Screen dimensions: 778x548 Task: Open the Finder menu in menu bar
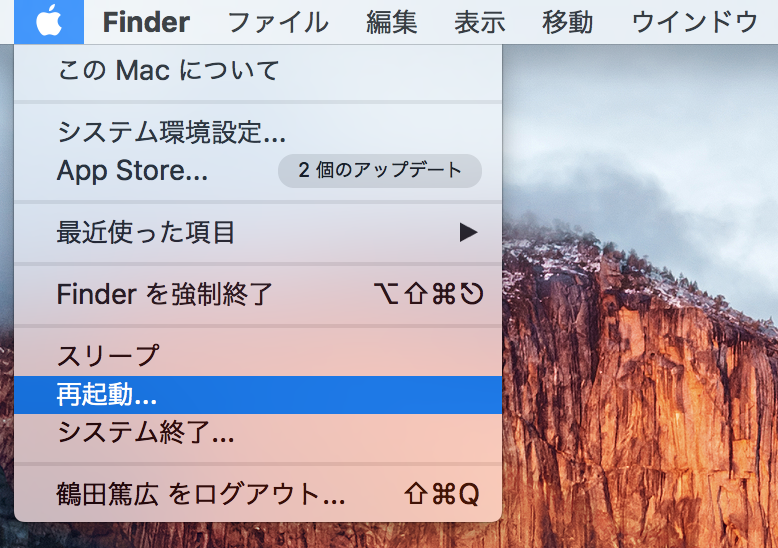(x=146, y=22)
